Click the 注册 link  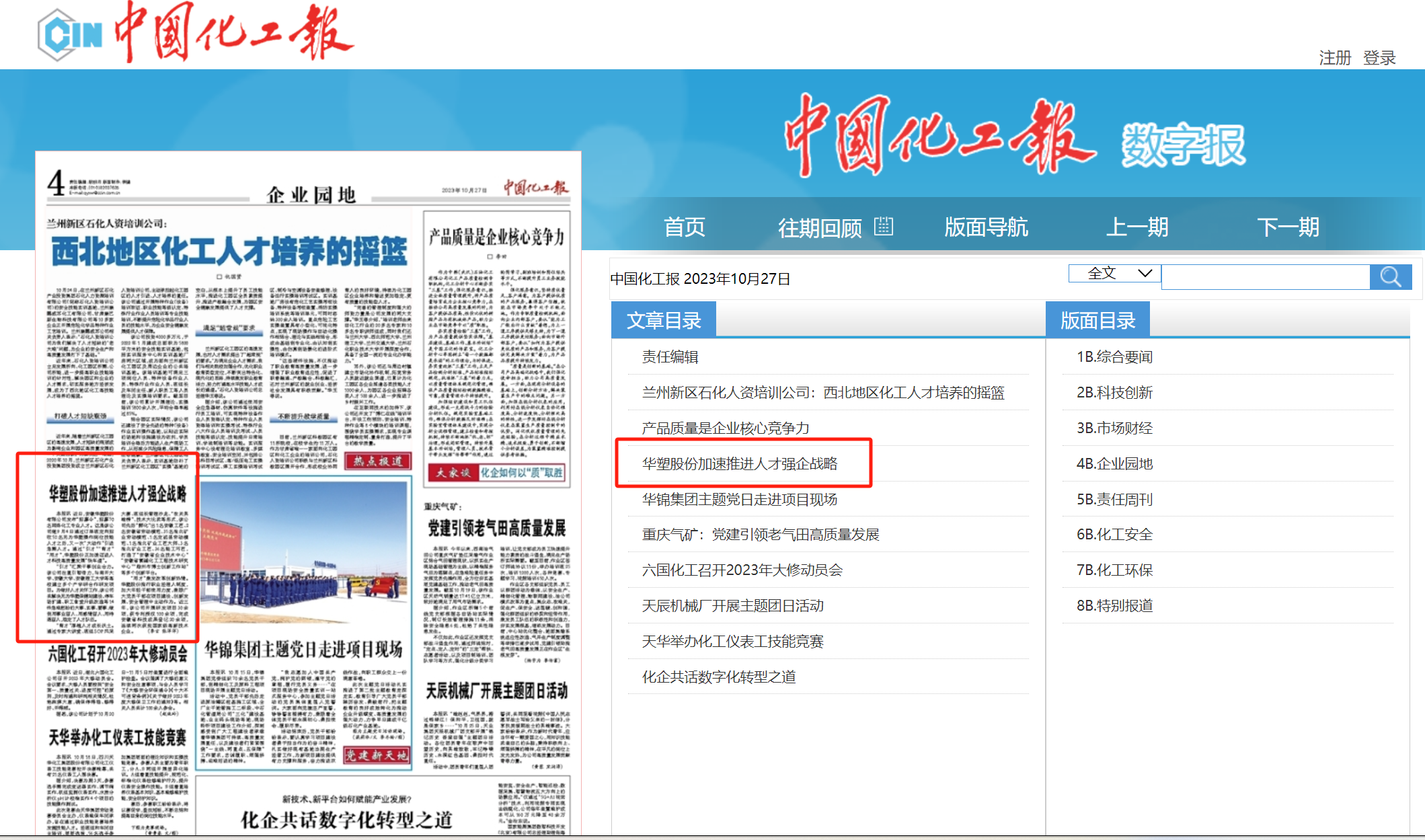point(1334,58)
